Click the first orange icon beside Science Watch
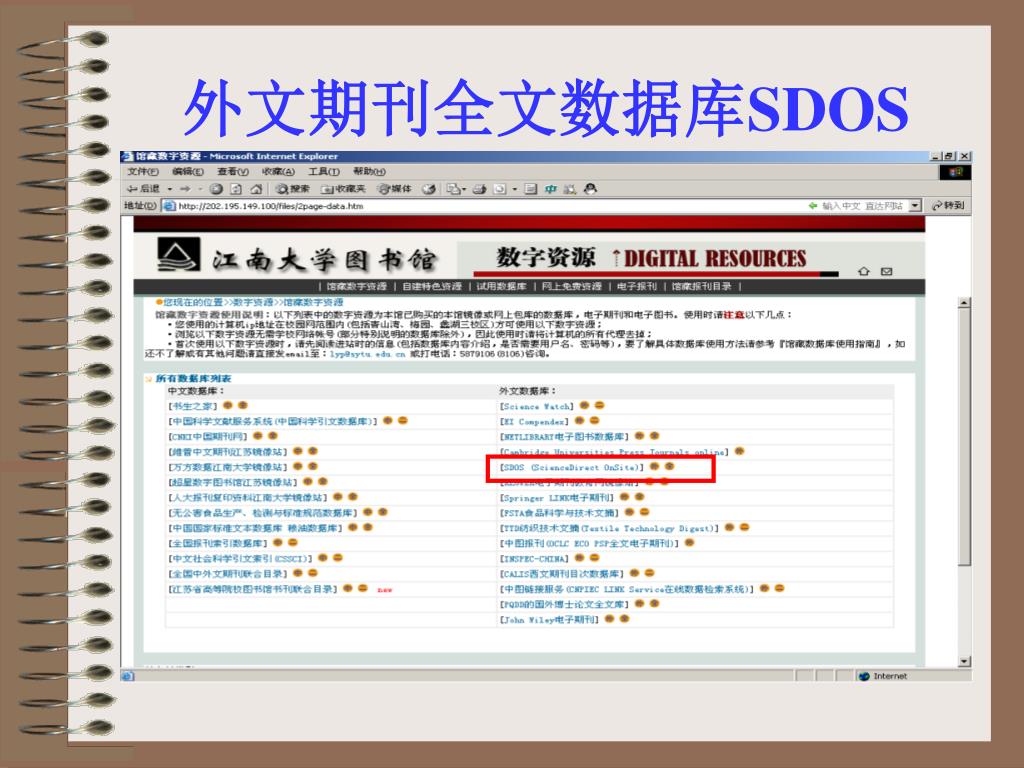Image resolution: width=1024 pixels, height=768 pixels. point(584,406)
